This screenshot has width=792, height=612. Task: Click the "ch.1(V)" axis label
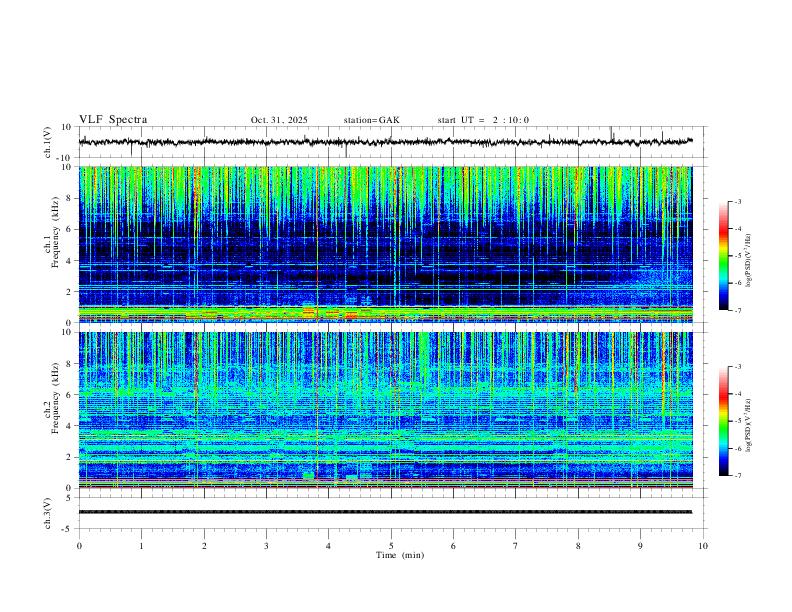point(48,142)
